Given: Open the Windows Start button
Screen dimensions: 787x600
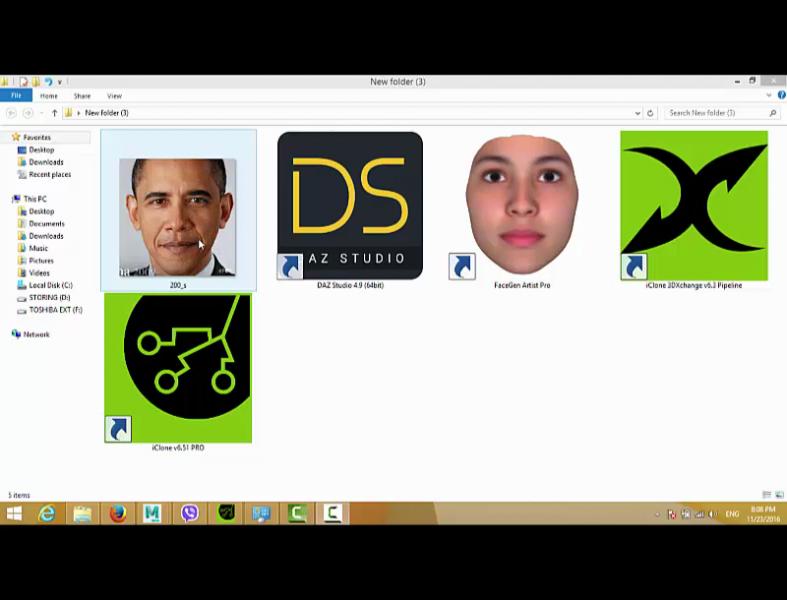Looking at the screenshot, I should click(14, 513).
